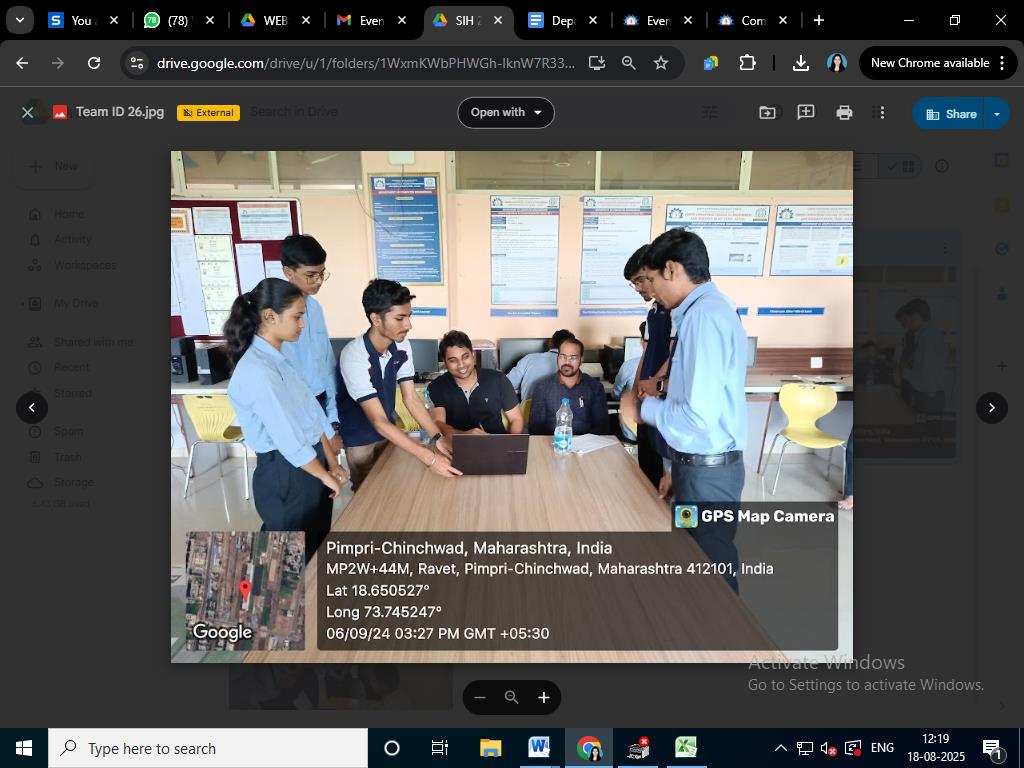The height and width of the screenshot is (768, 1024).
Task: Zoom in using the plus control
Action: (544, 697)
